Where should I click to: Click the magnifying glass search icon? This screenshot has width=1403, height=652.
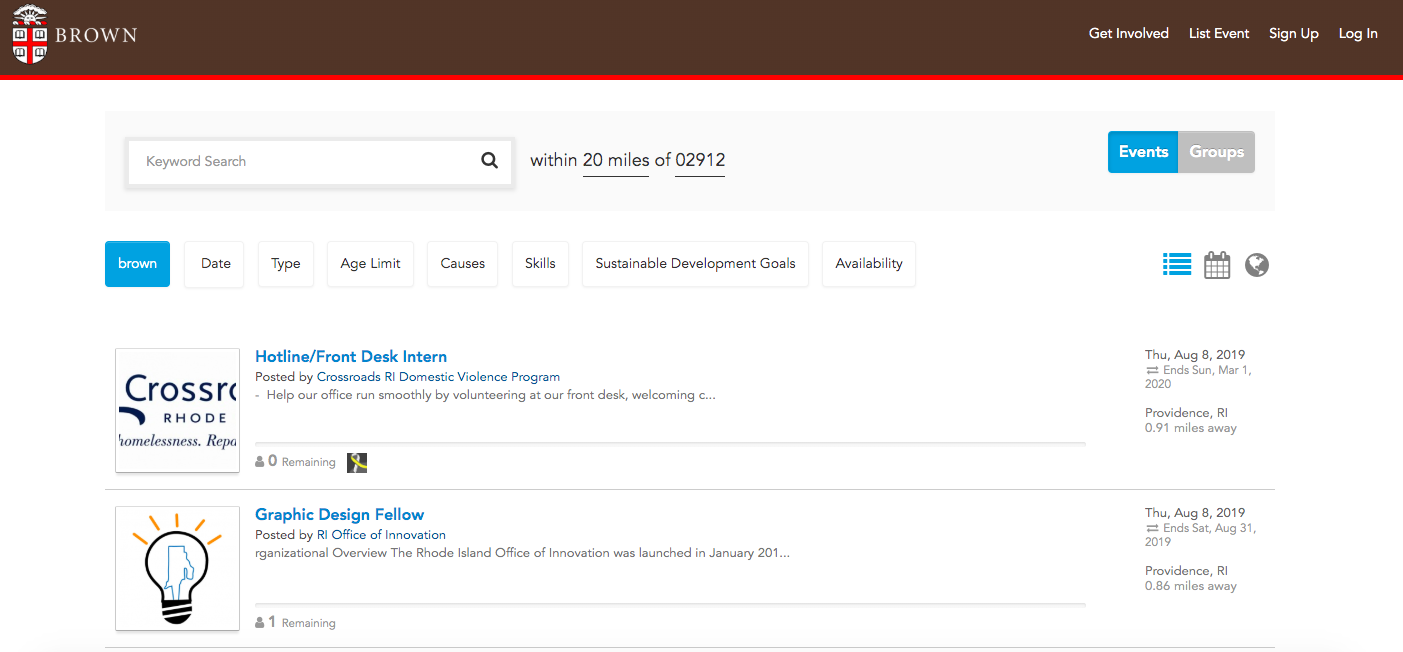[x=489, y=160]
